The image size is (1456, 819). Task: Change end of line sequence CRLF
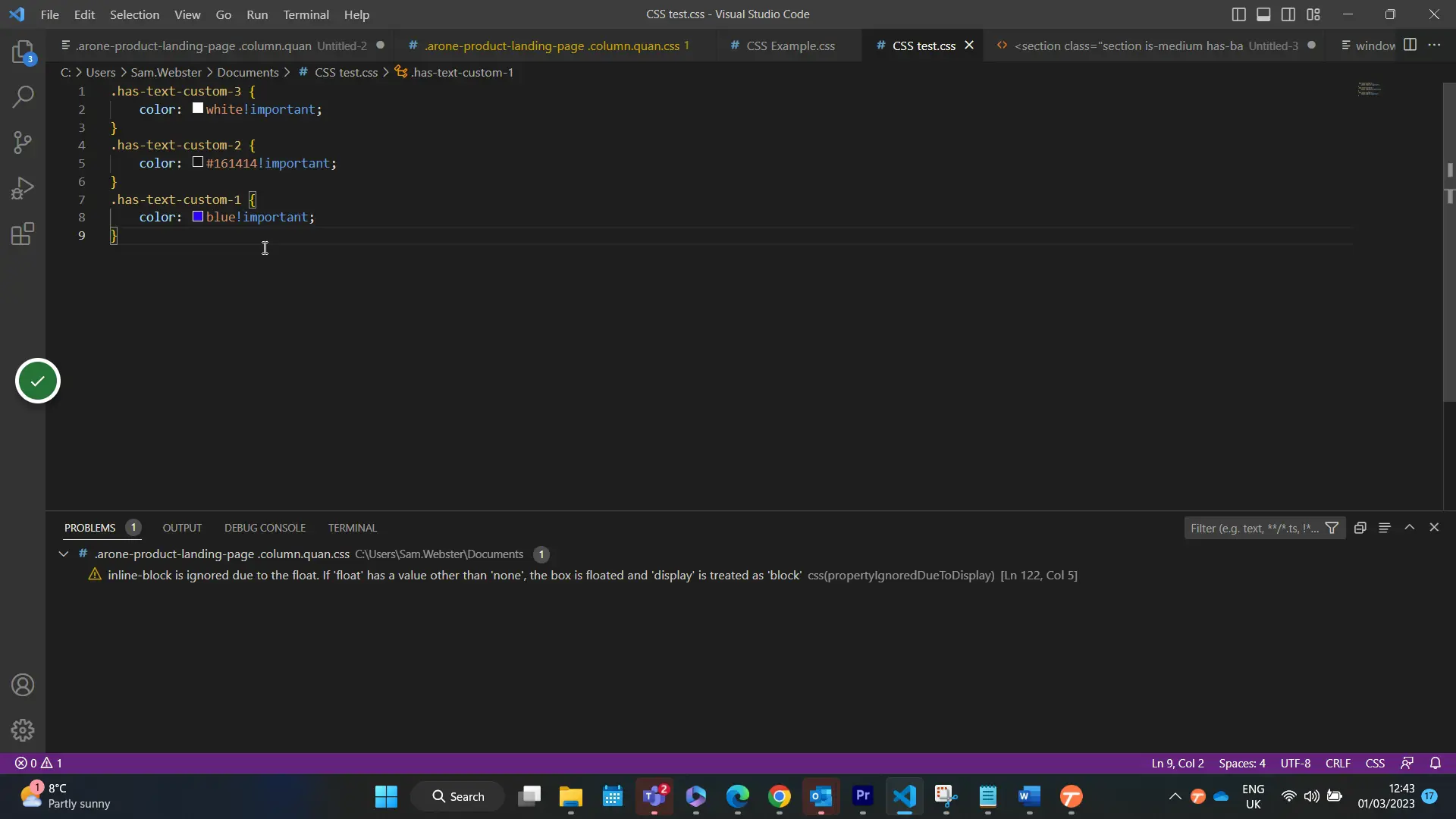tap(1338, 764)
